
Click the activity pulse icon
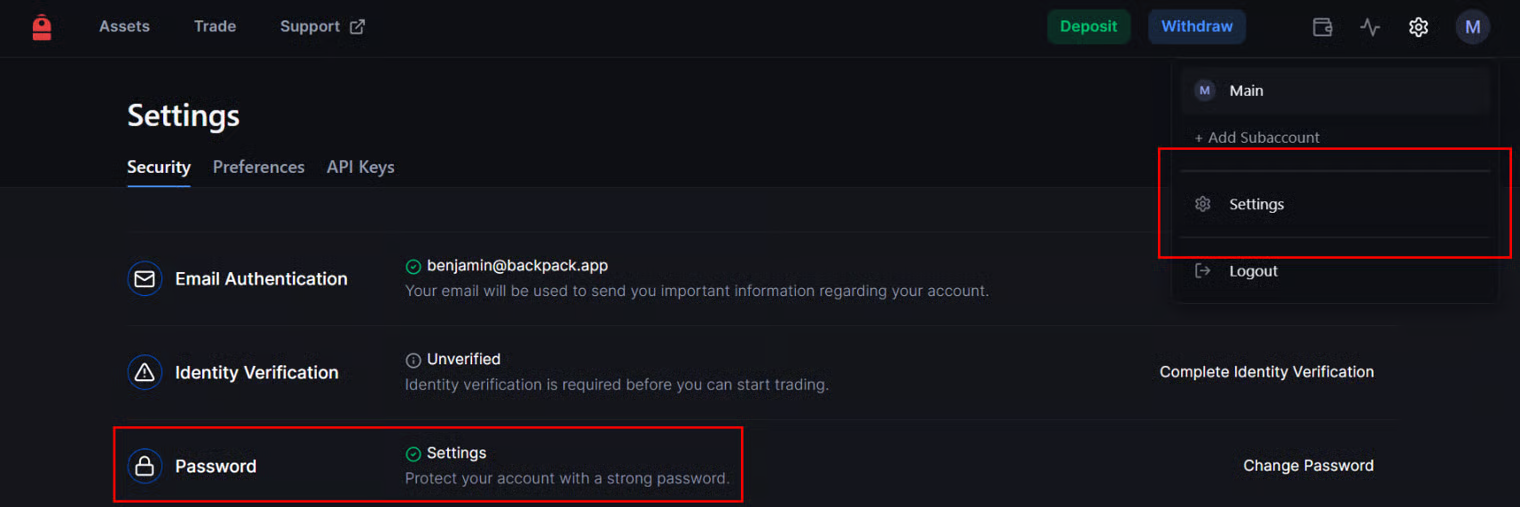[x=1370, y=27]
